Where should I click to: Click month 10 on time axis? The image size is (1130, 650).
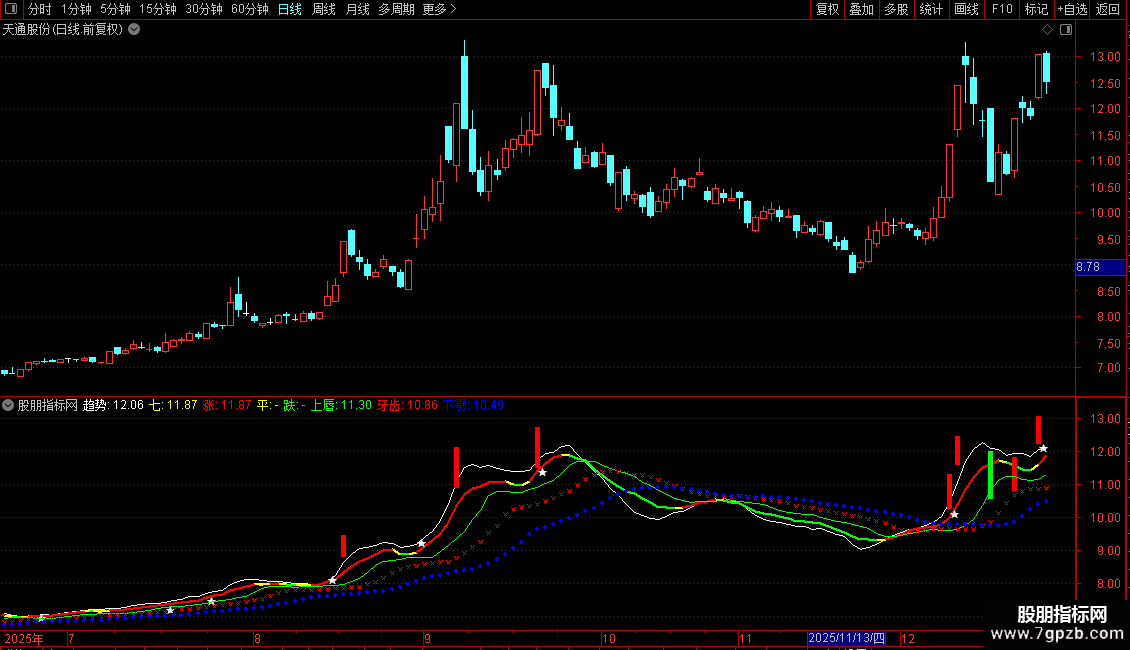click(609, 639)
